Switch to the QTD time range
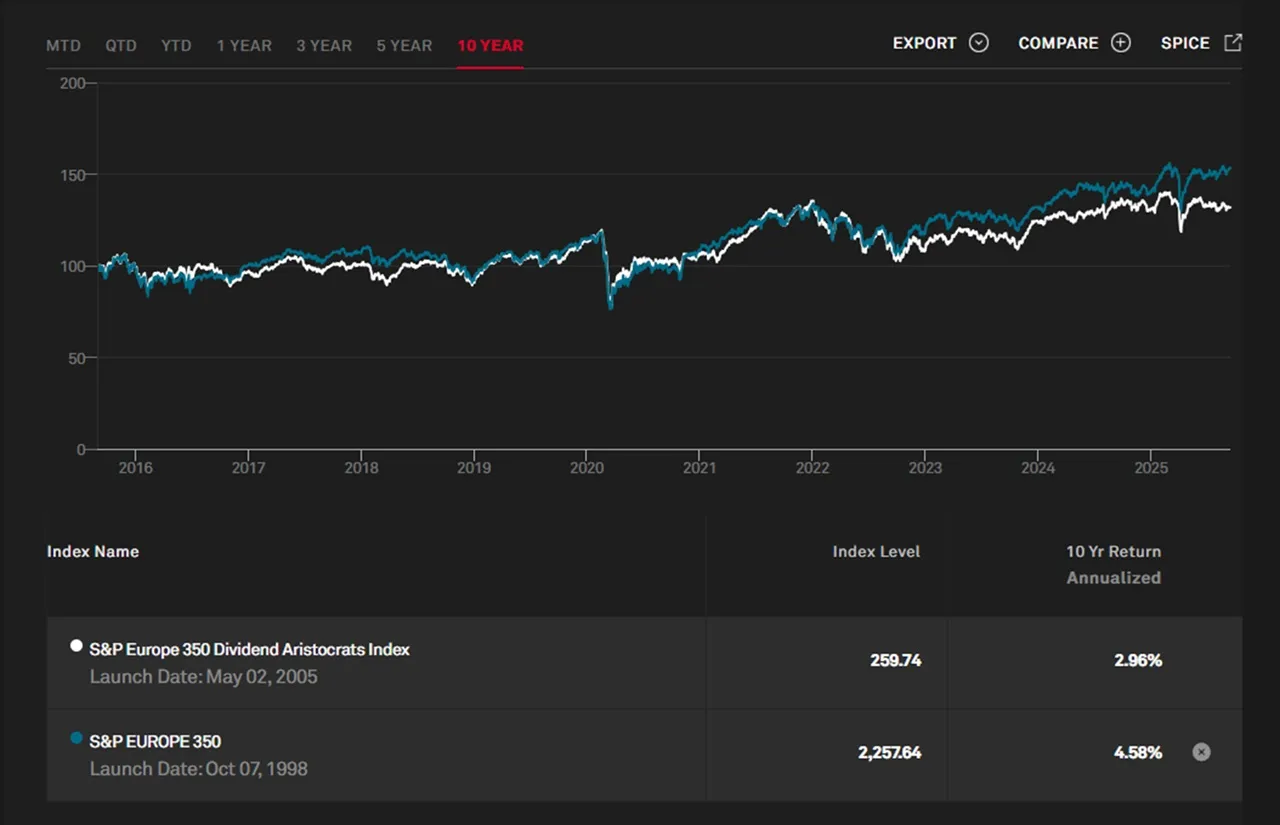1280x825 pixels. pos(121,46)
